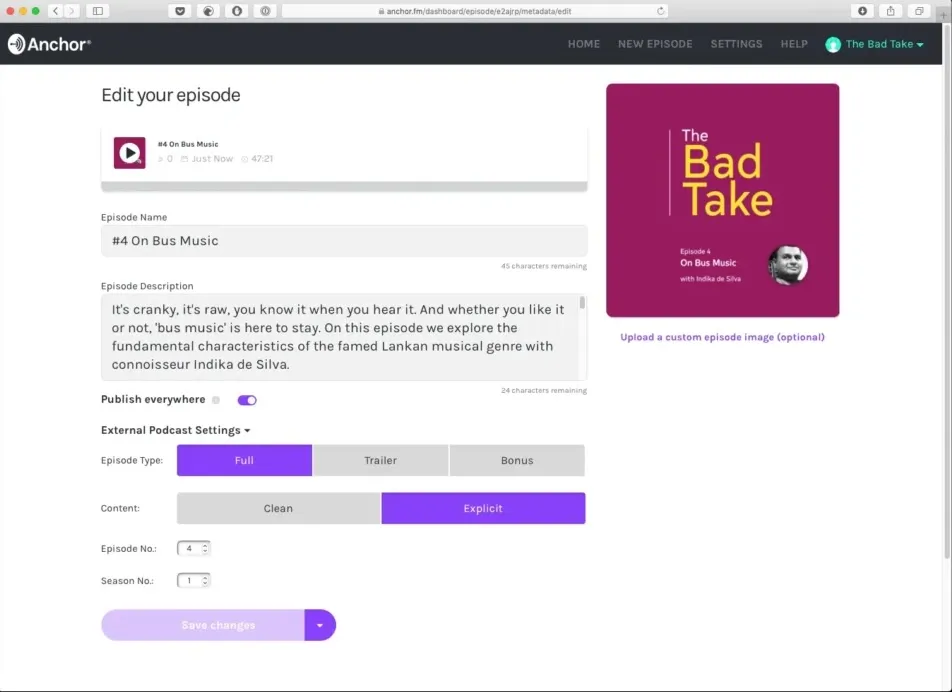
Task: Open HELP in navigation
Action: click(794, 44)
